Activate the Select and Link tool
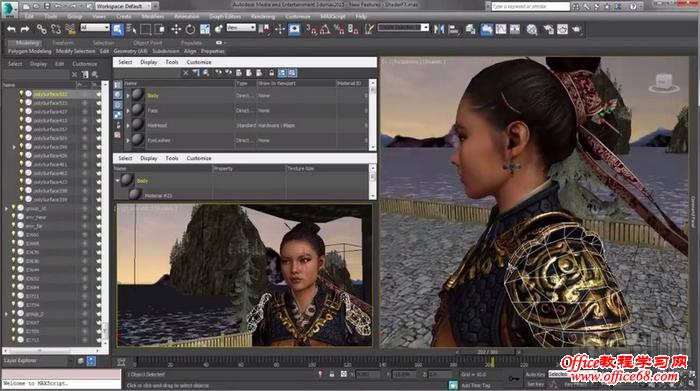 coord(42,29)
